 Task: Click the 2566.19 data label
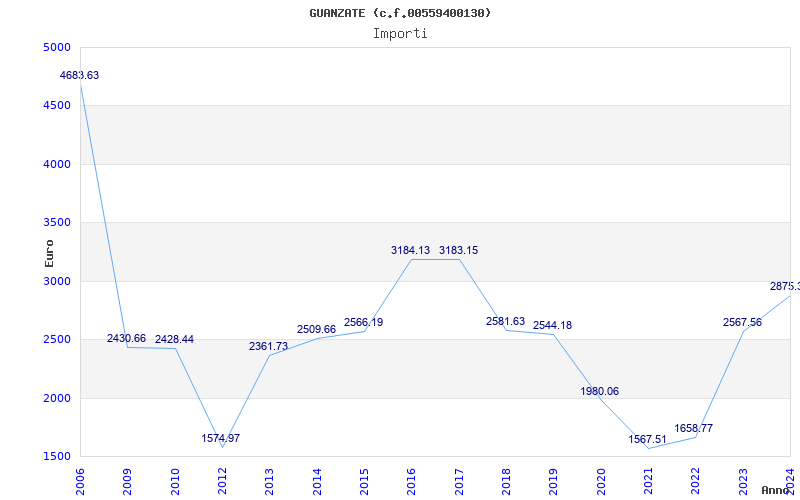click(x=363, y=322)
